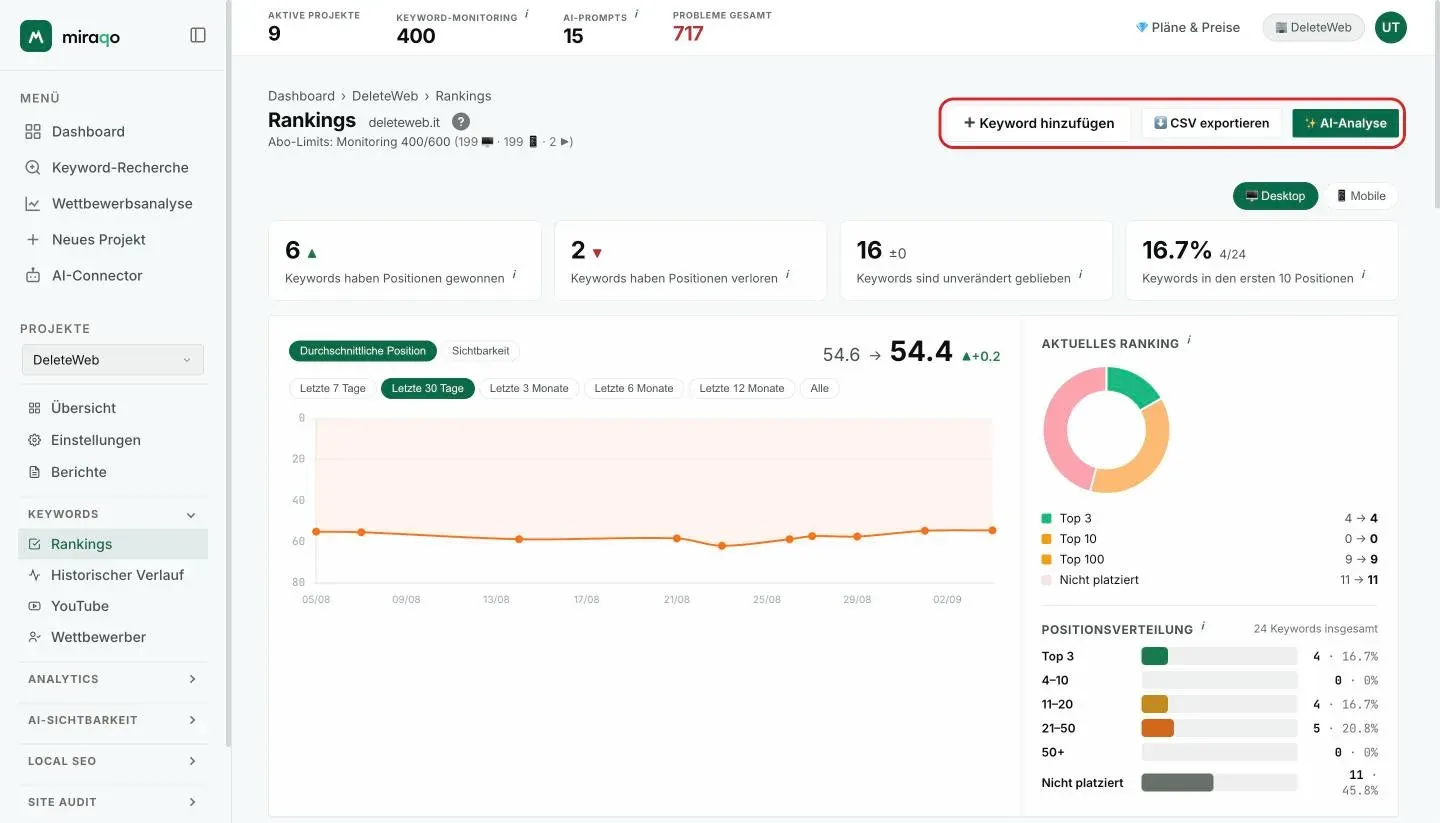Click the Wettbewerber person icon
Viewport: 1440px width, 823px height.
35,637
